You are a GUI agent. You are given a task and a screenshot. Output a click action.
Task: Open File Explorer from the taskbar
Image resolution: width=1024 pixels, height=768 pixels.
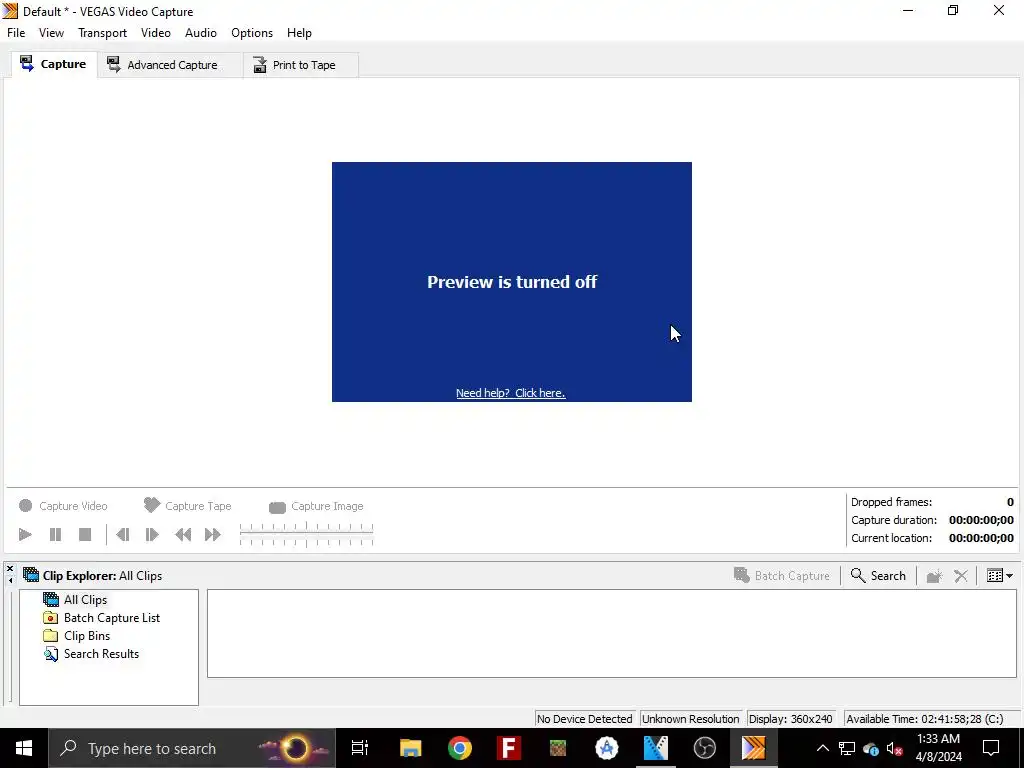coord(410,748)
